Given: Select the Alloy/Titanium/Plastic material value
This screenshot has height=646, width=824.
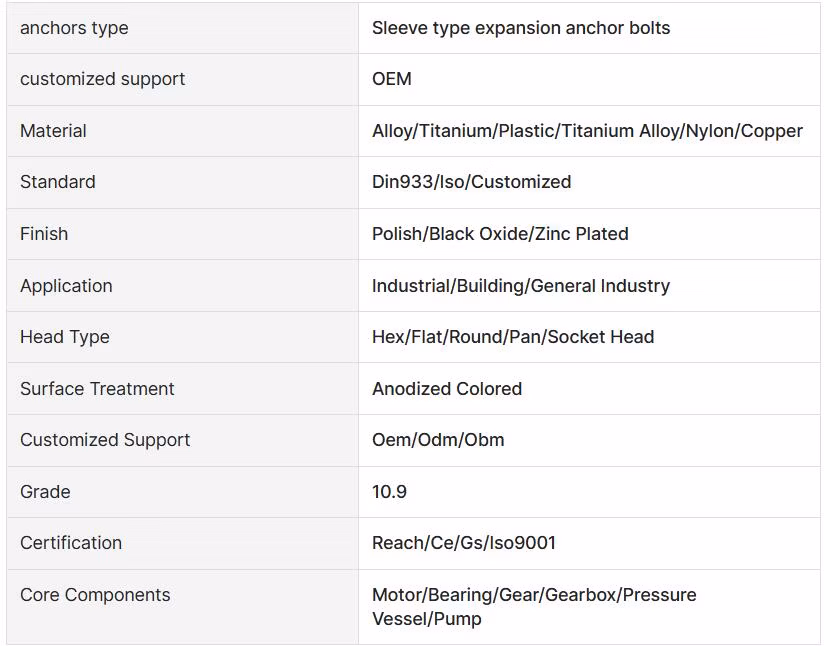Looking at the screenshot, I should pyautogui.click(x=587, y=130).
